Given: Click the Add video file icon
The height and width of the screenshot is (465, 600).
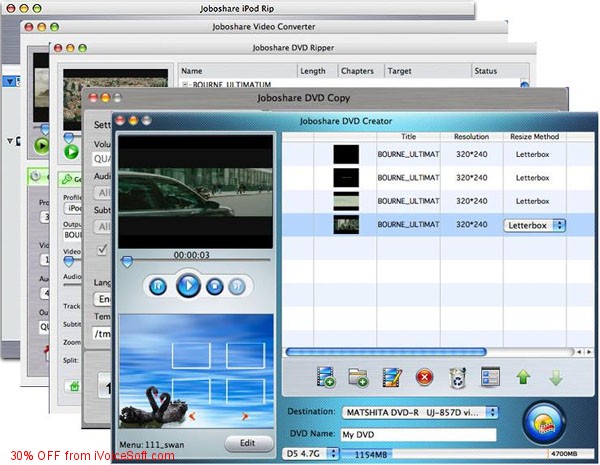Looking at the screenshot, I should tap(326, 377).
